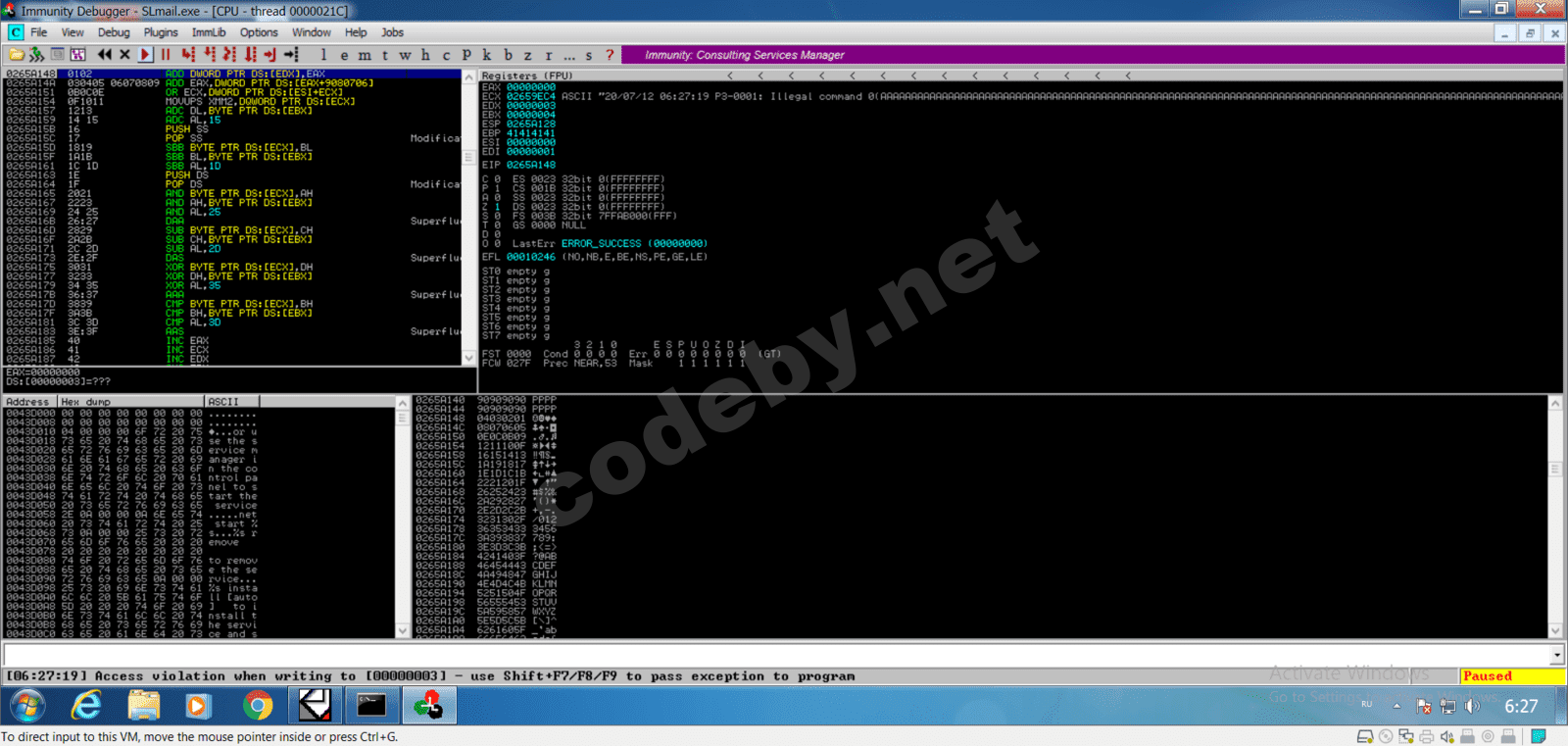Select ESP 0265A128 register value
1568x746 pixels.
(531, 124)
